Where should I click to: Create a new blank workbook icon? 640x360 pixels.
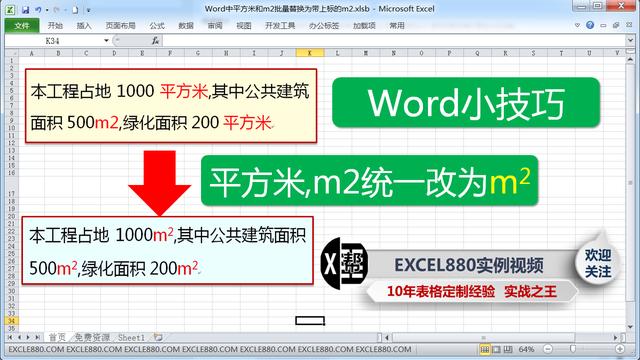[x=75, y=10]
